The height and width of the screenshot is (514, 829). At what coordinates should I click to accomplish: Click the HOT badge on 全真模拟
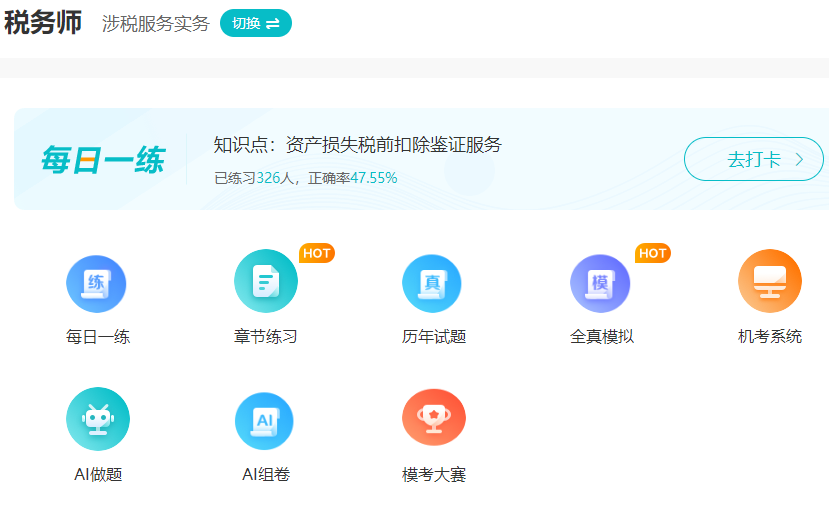[653, 253]
